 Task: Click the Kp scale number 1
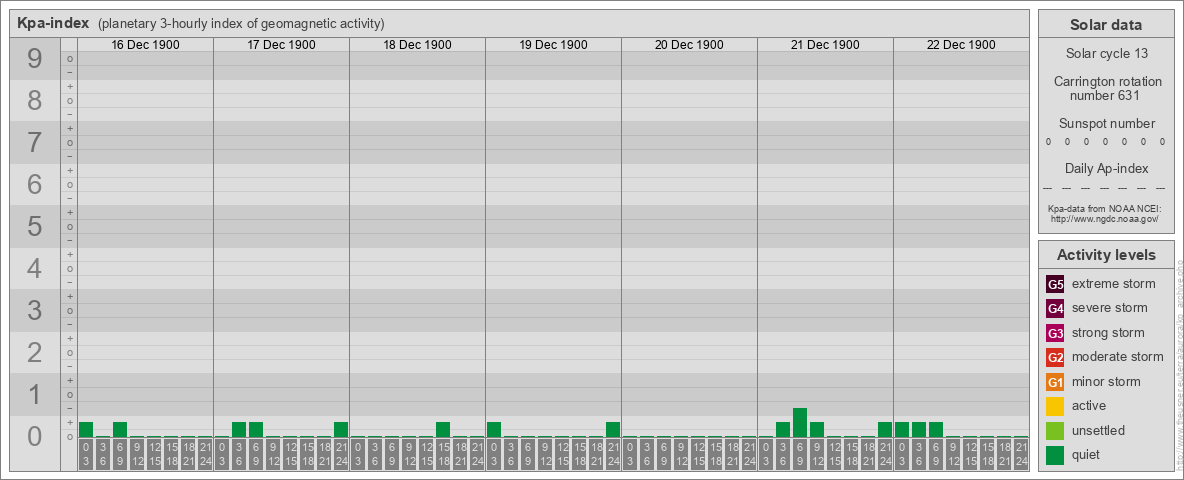click(34, 394)
